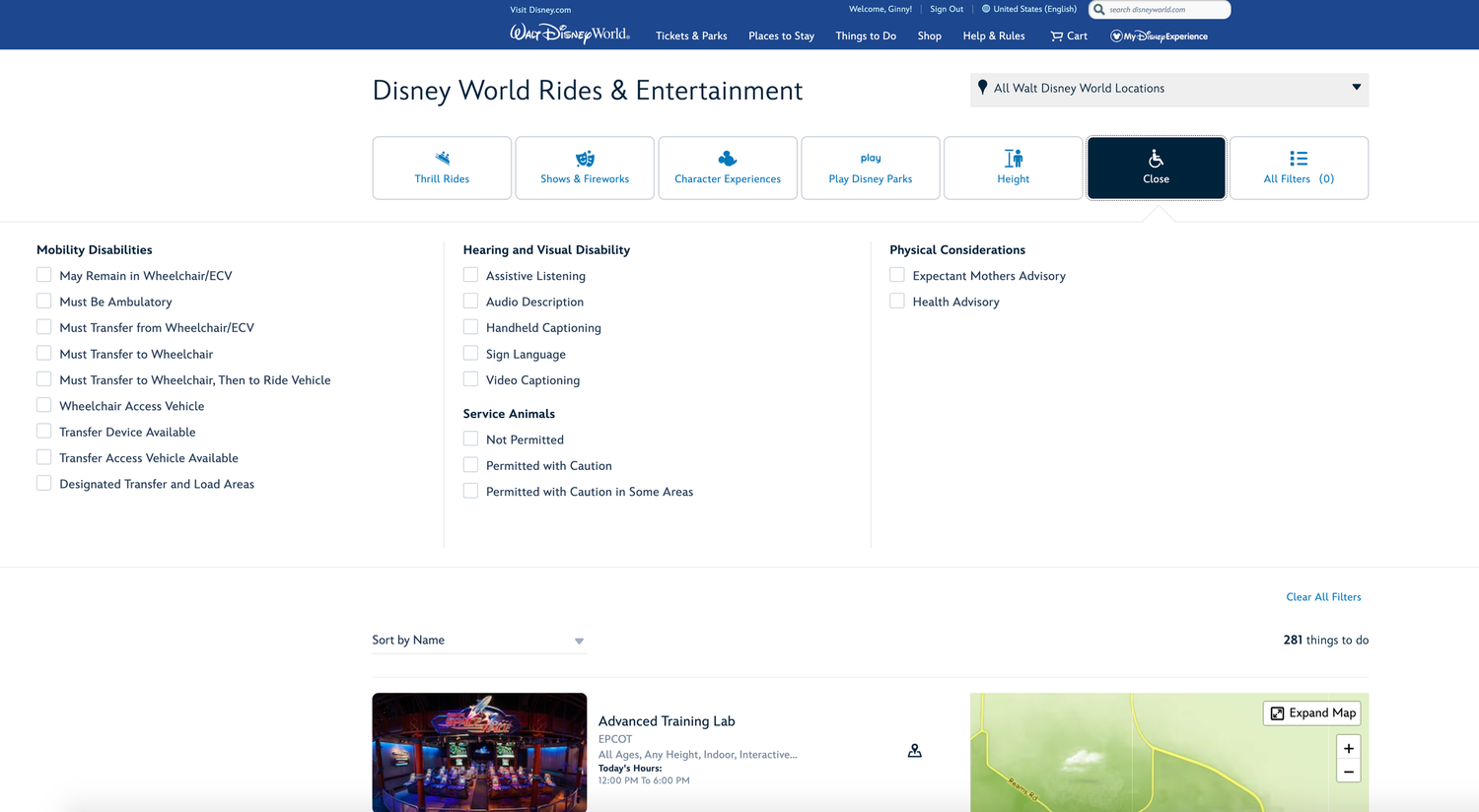Click Clear All Filters link

coord(1323,597)
